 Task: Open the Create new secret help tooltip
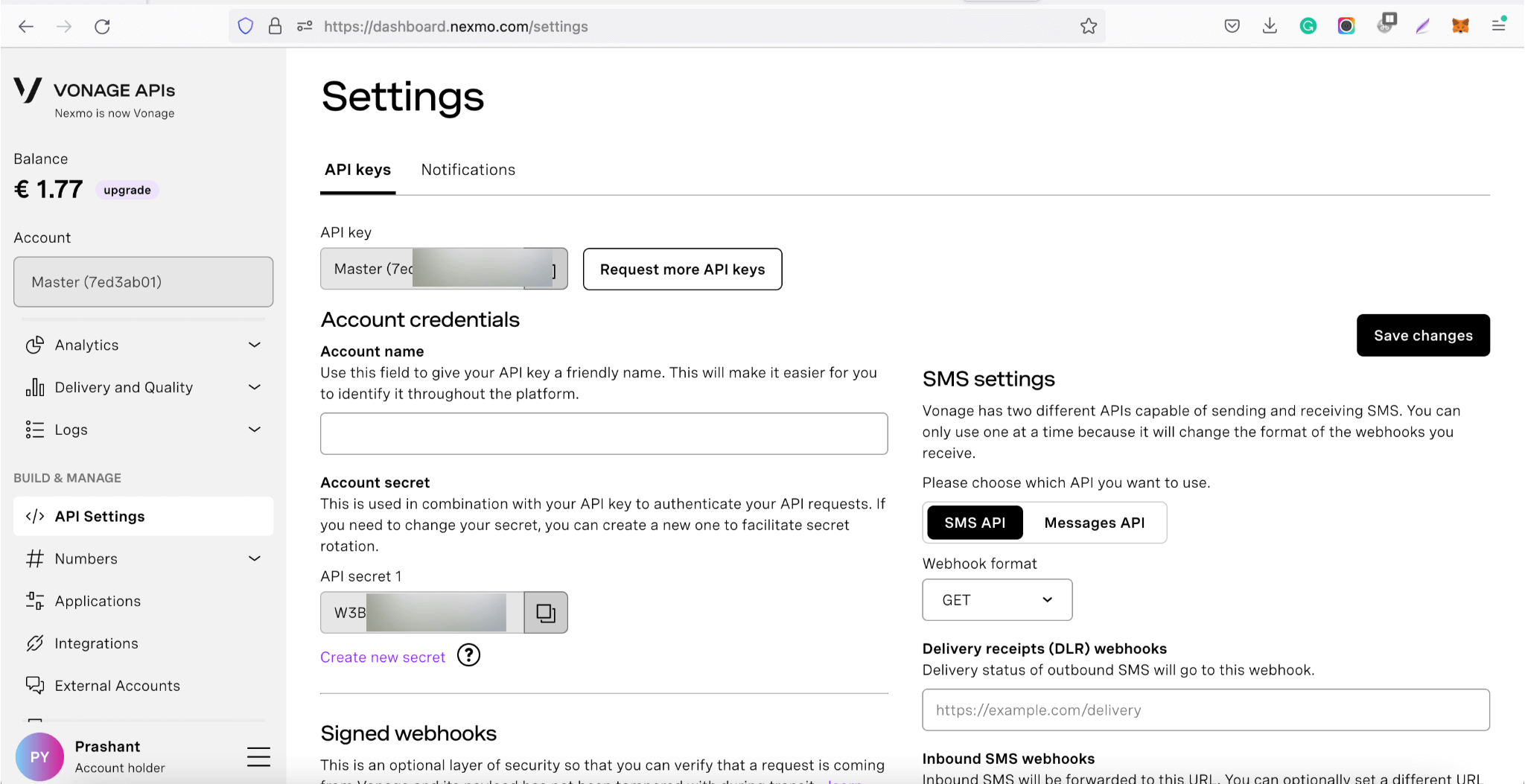tap(468, 656)
